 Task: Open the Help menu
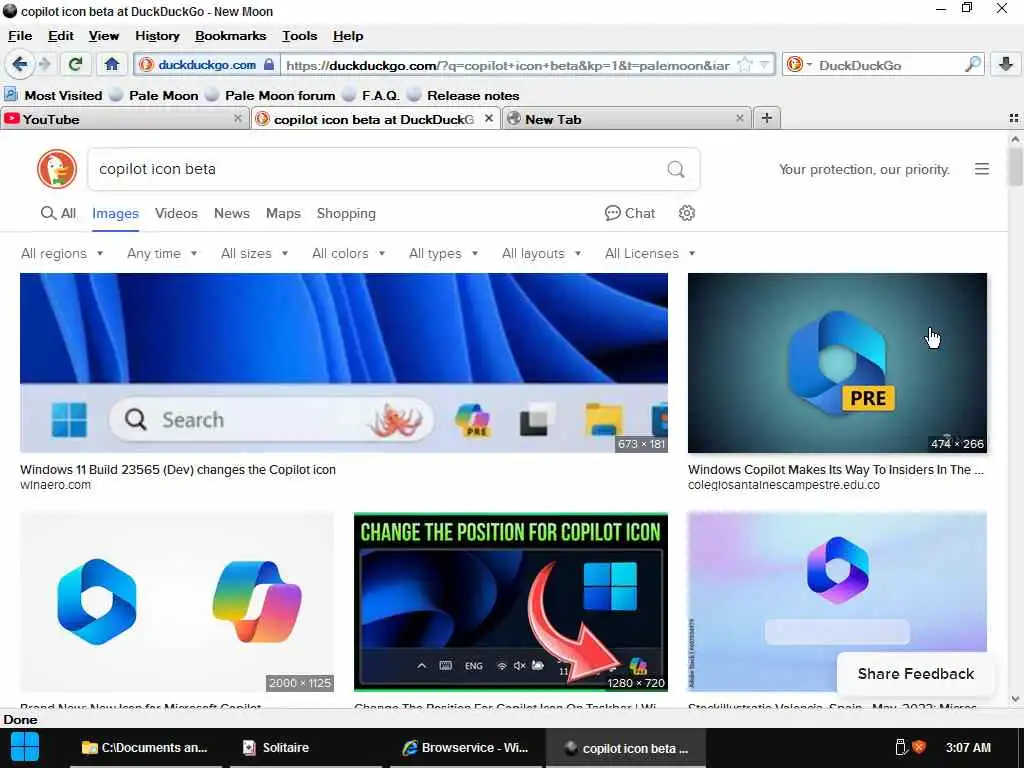(x=348, y=36)
